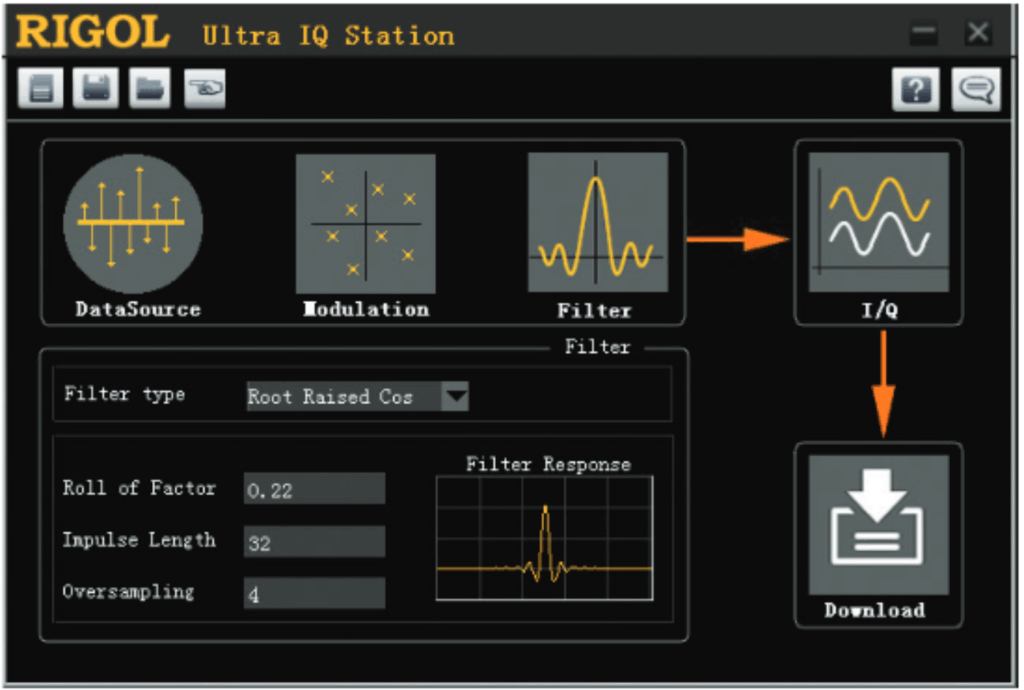Open a file with the folder icon

[149, 89]
